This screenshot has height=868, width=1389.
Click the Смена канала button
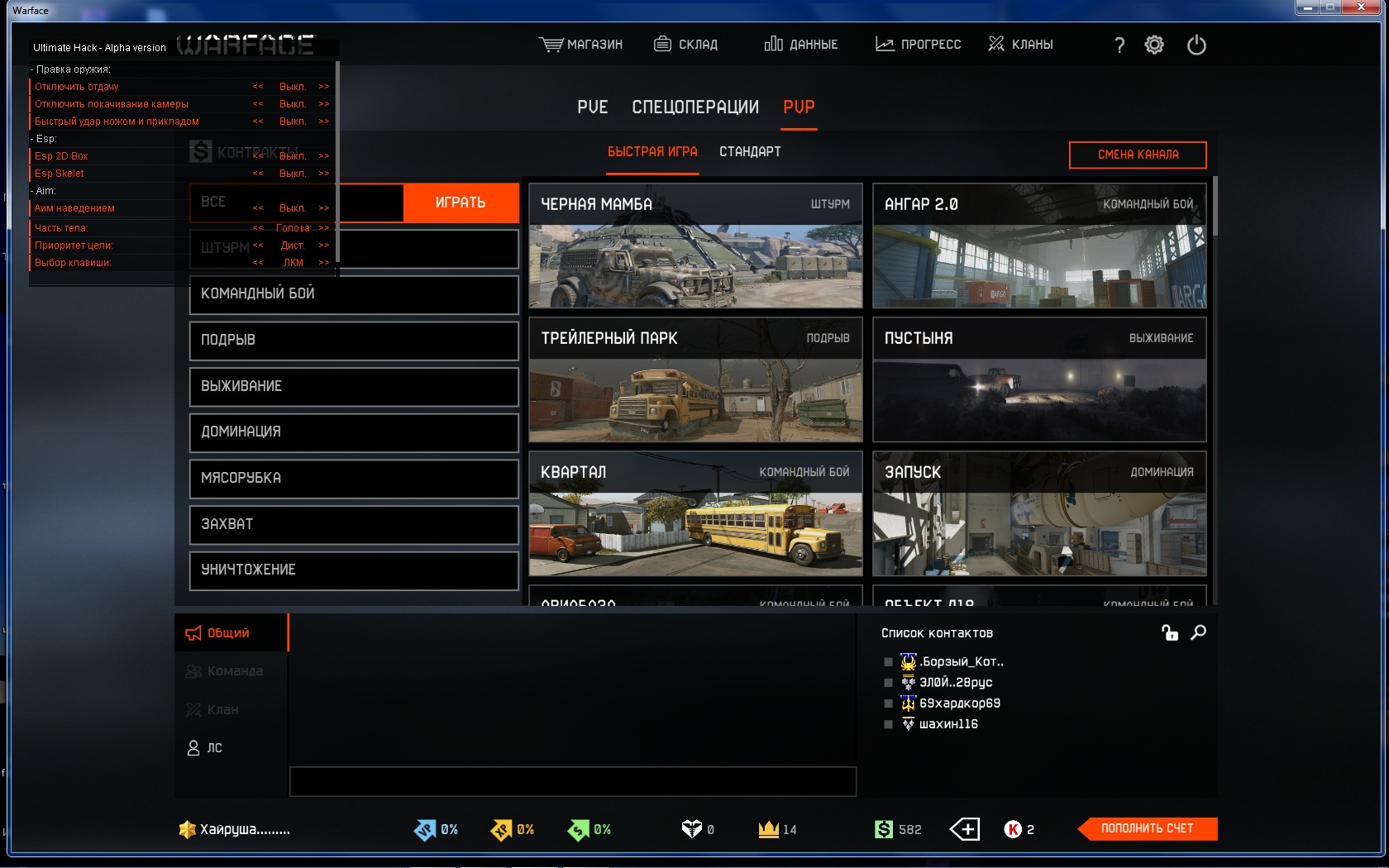coord(1138,155)
